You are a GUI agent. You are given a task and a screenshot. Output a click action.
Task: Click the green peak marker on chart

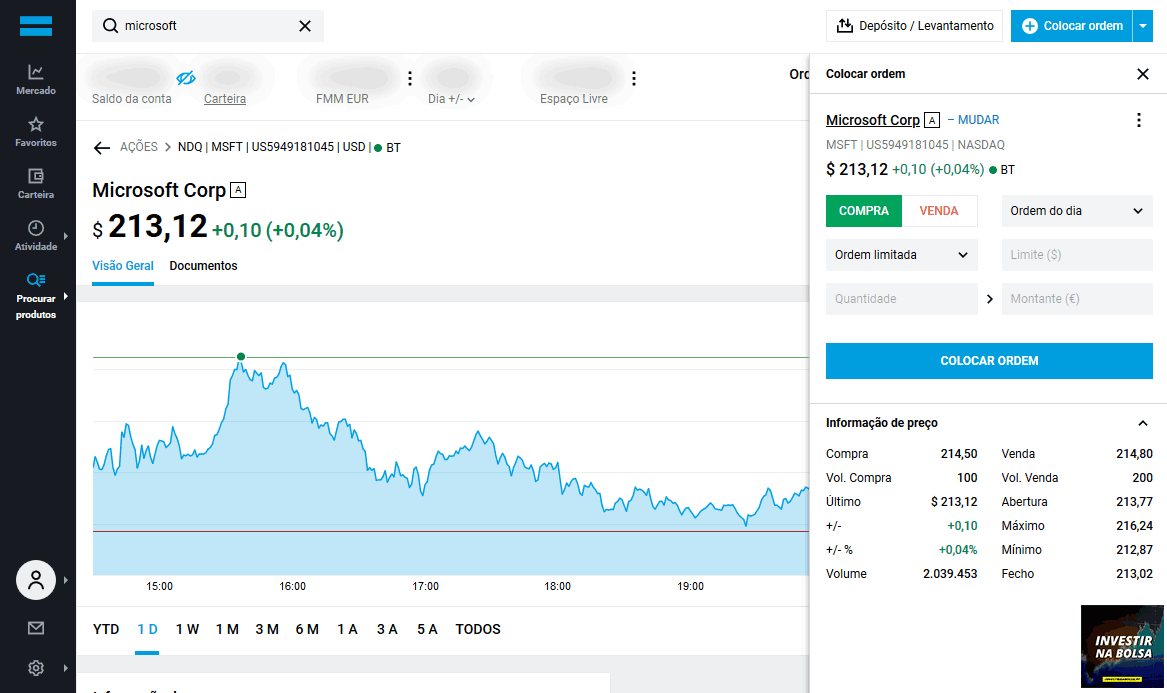[241, 357]
